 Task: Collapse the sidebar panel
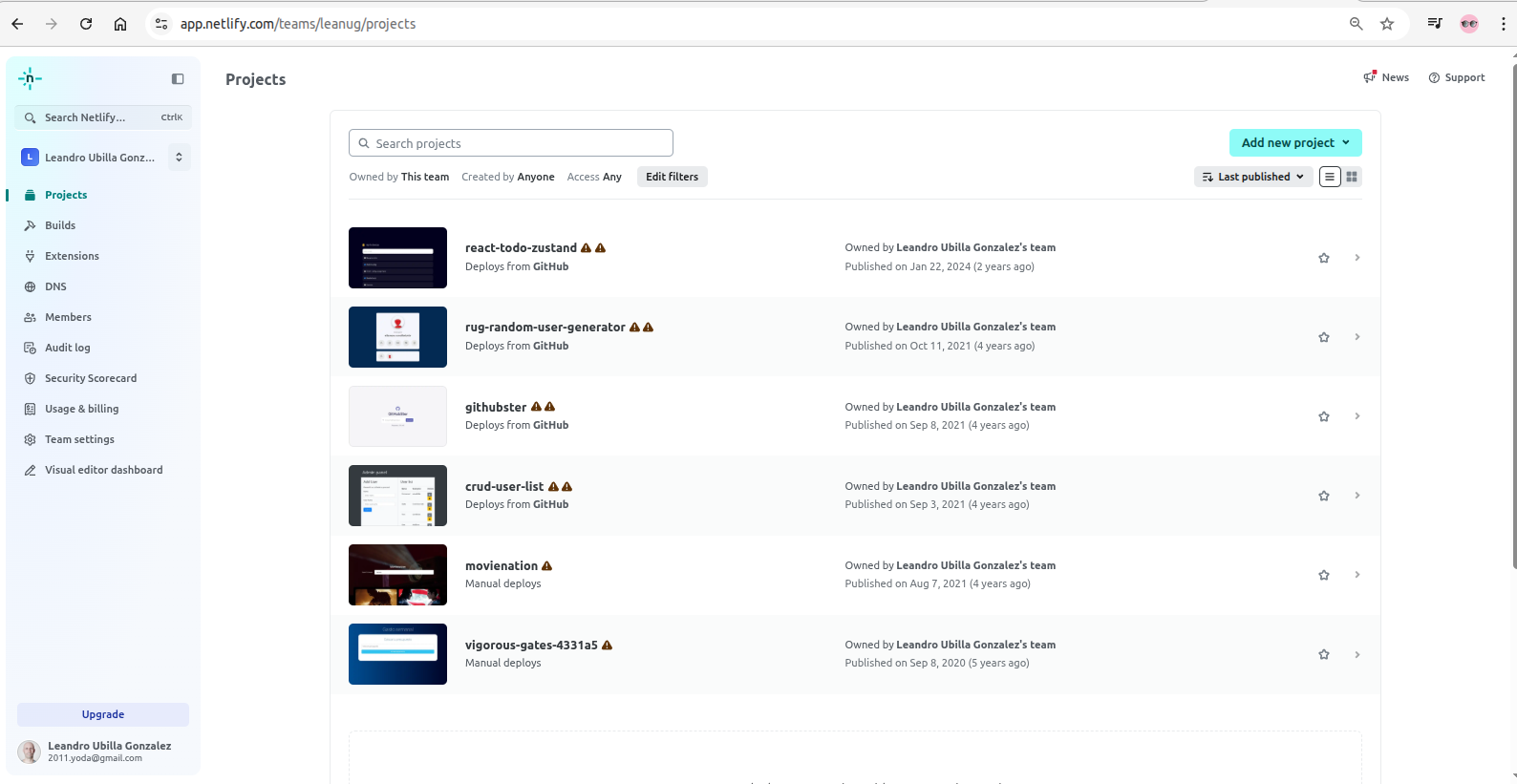pos(178,79)
